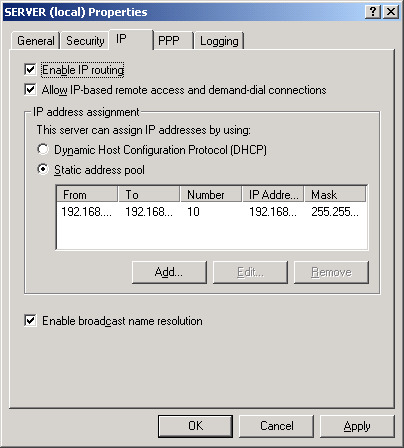Click the help question mark button

click(x=373, y=12)
